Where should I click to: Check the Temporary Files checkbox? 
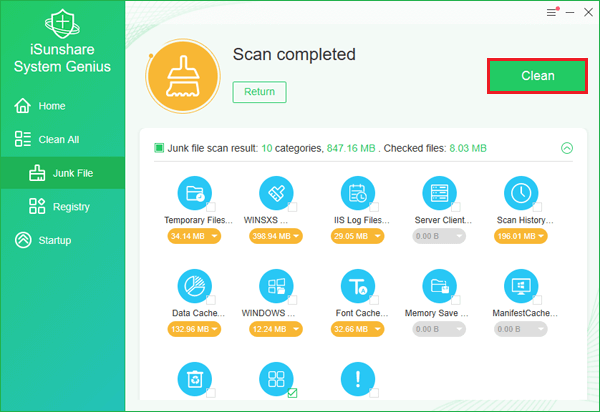[x=211, y=207]
